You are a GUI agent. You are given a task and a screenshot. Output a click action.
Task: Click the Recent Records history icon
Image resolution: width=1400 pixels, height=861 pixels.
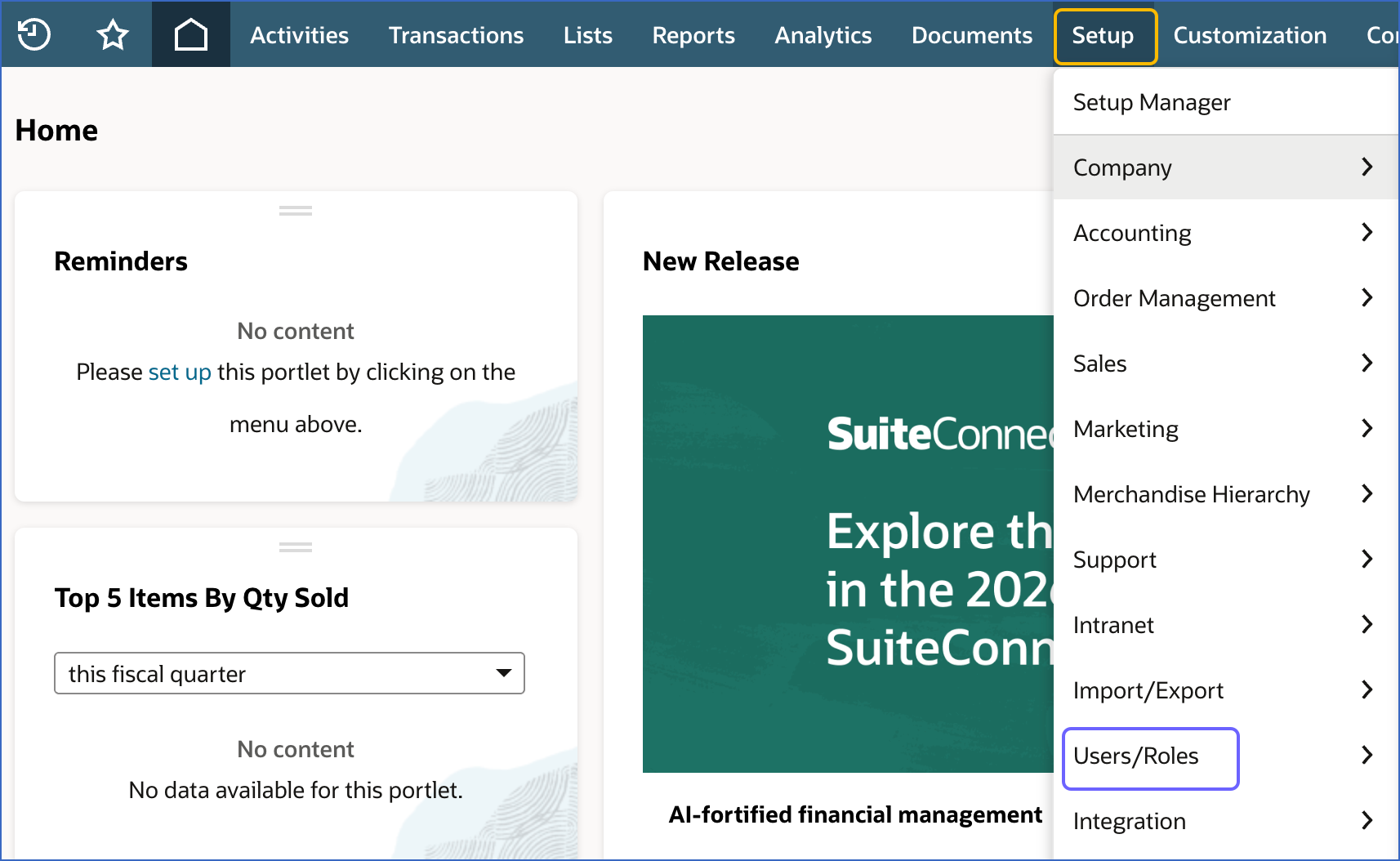click(x=34, y=34)
